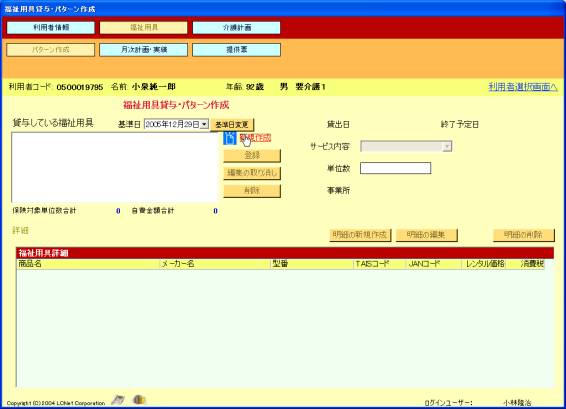Click the 基準日変更 button

click(x=232, y=125)
